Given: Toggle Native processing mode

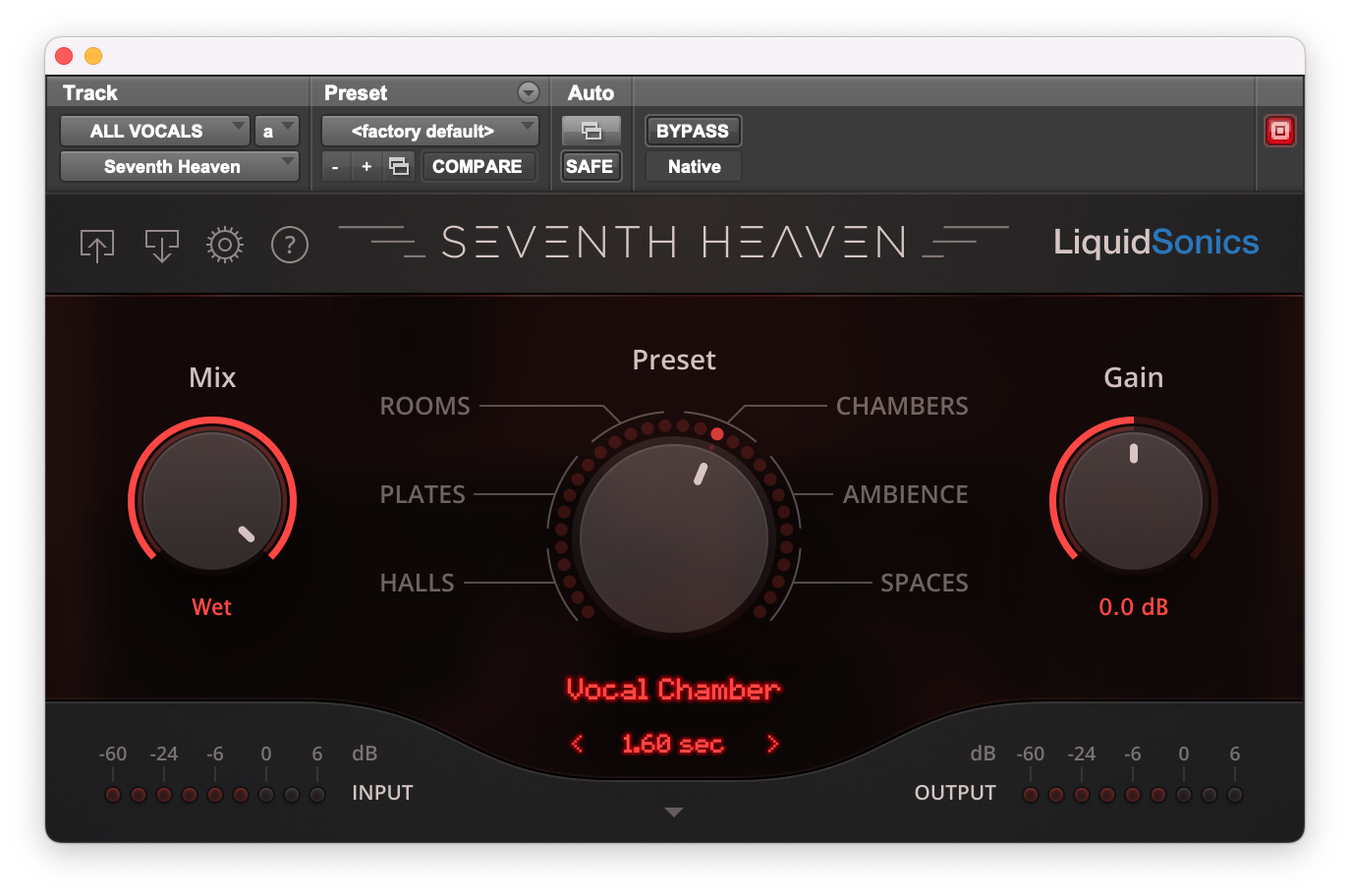Looking at the screenshot, I should tap(693, 166).
